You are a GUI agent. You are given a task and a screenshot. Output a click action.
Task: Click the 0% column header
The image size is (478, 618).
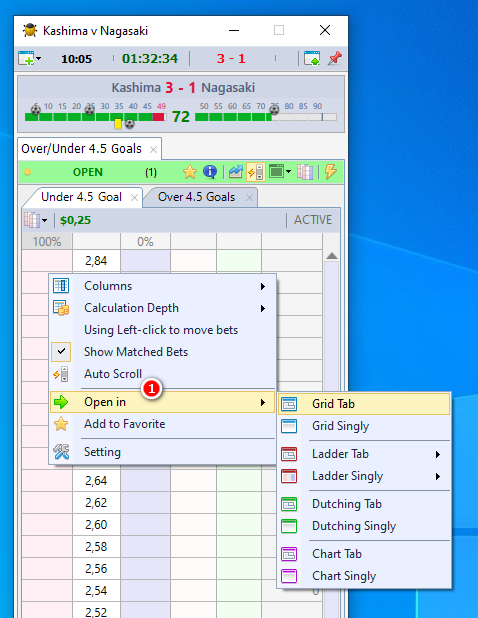pos(145,241)
